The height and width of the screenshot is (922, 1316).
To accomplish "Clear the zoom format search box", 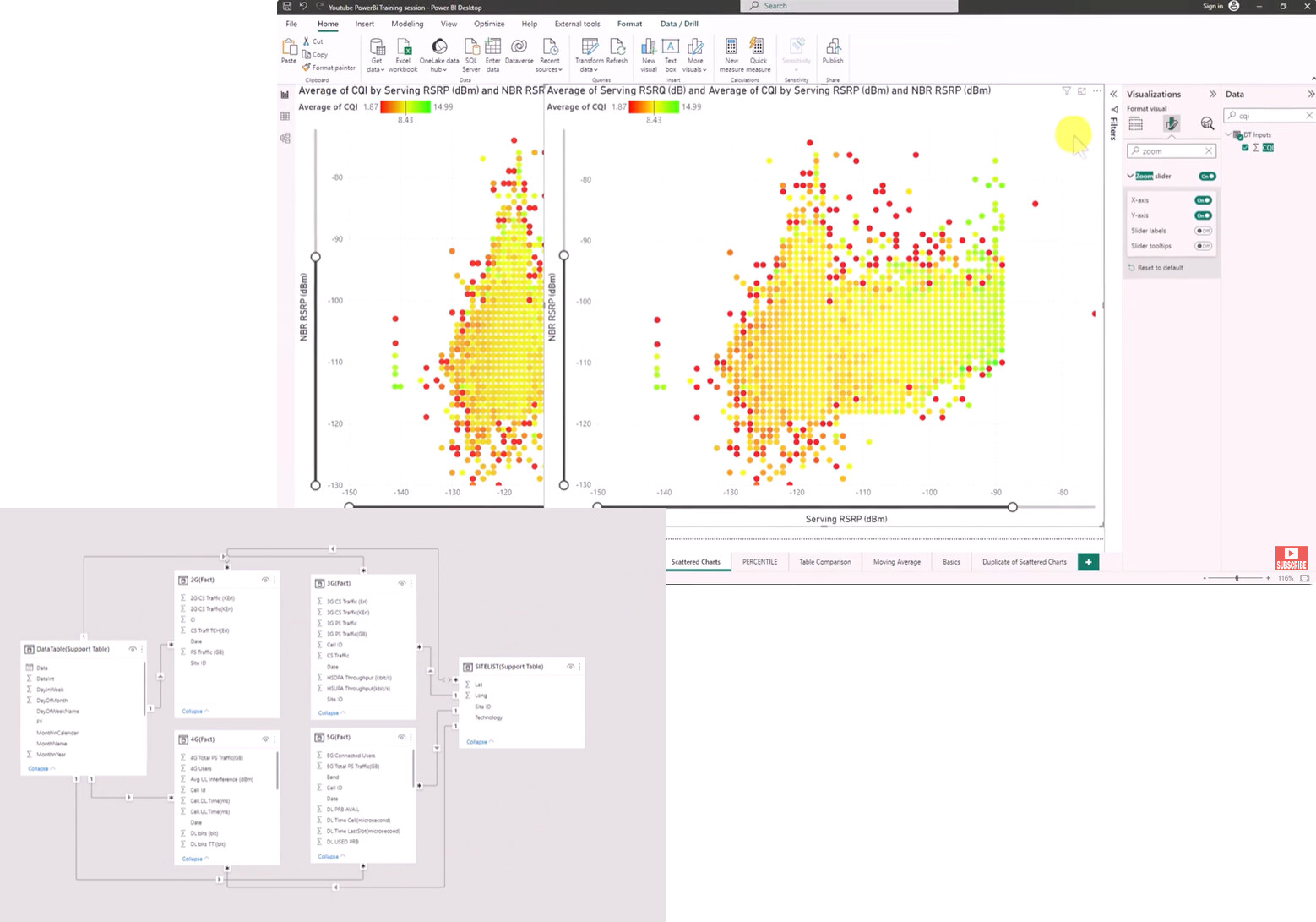I will [x=1209, y=151].
